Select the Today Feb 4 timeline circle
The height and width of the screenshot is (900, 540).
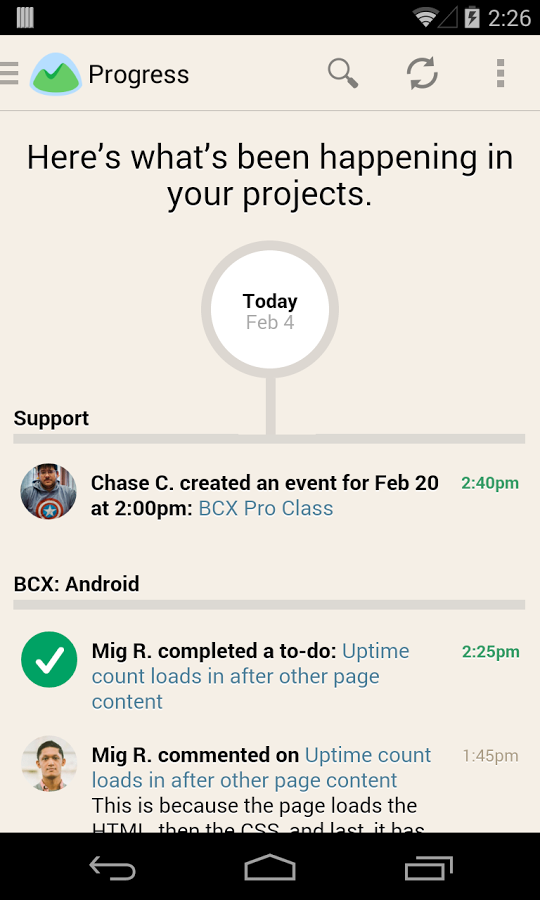point(270,309)
